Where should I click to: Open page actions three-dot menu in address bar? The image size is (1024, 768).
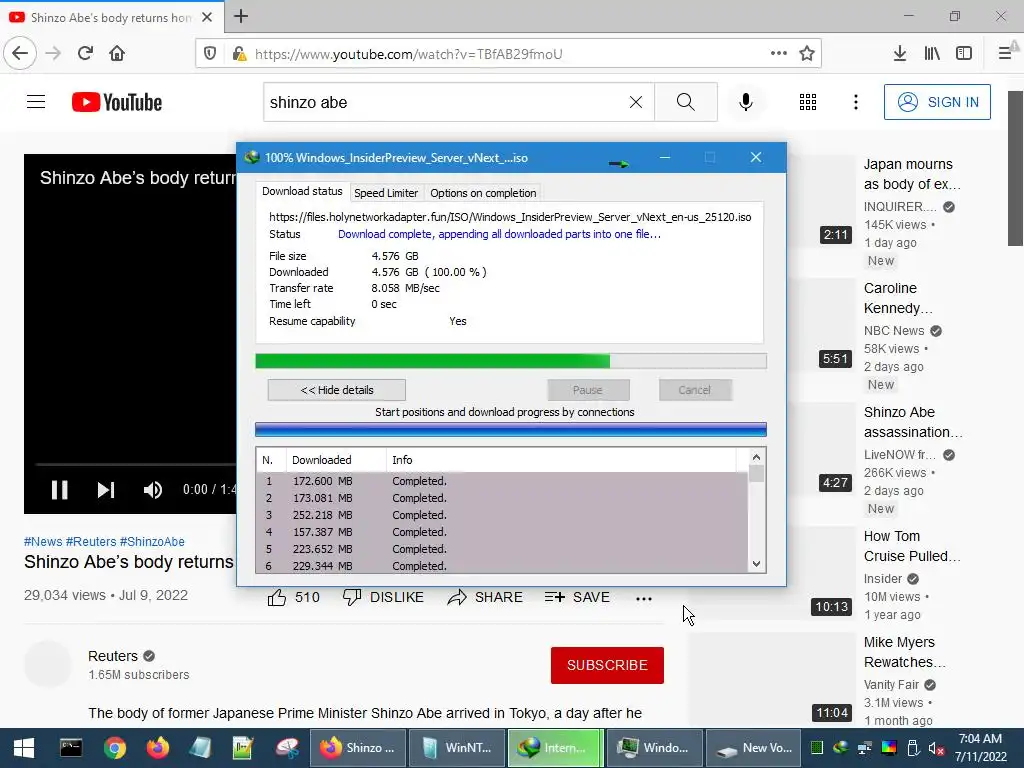click(778, 53)
